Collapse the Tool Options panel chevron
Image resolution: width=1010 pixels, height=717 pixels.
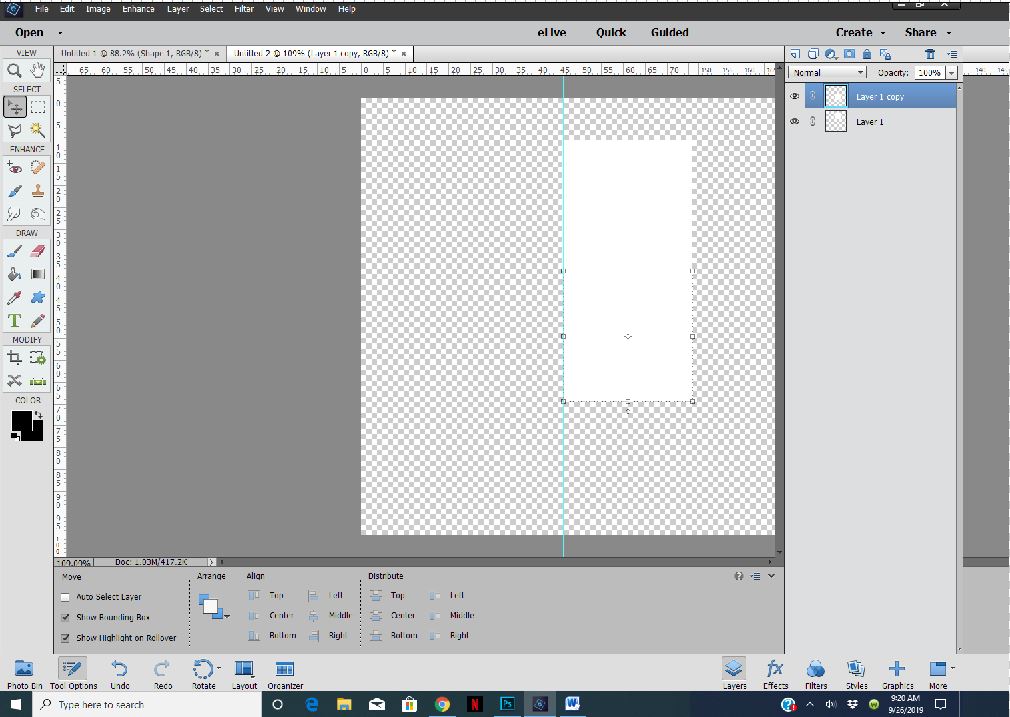pos(771,576)
